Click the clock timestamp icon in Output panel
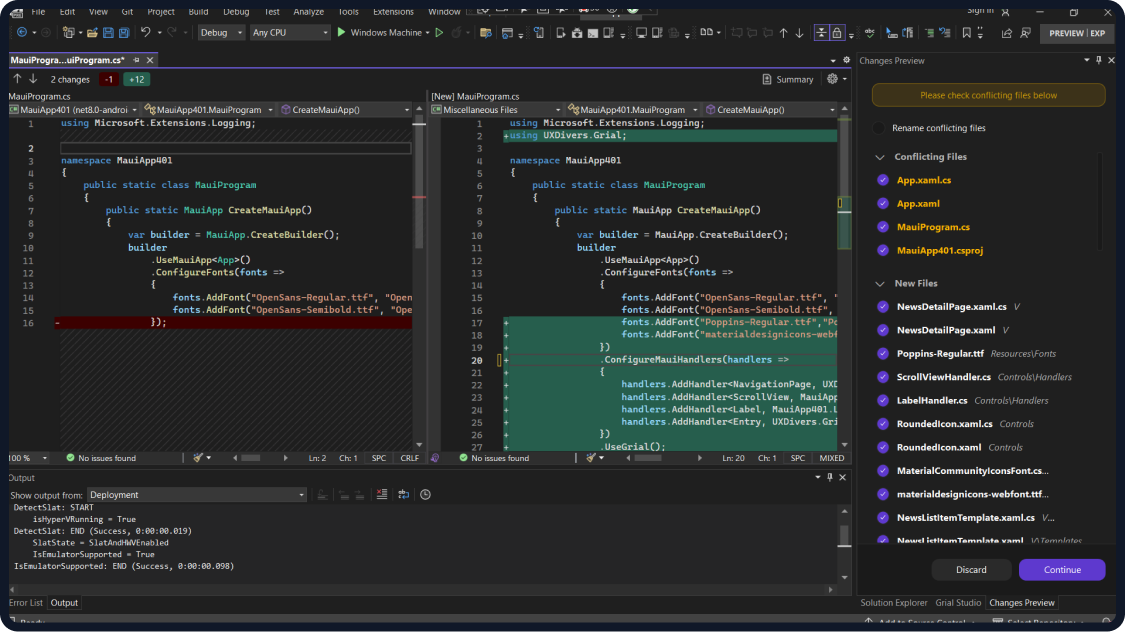The width and height of the screenshot is (1125, 632). tap(425, 495)
